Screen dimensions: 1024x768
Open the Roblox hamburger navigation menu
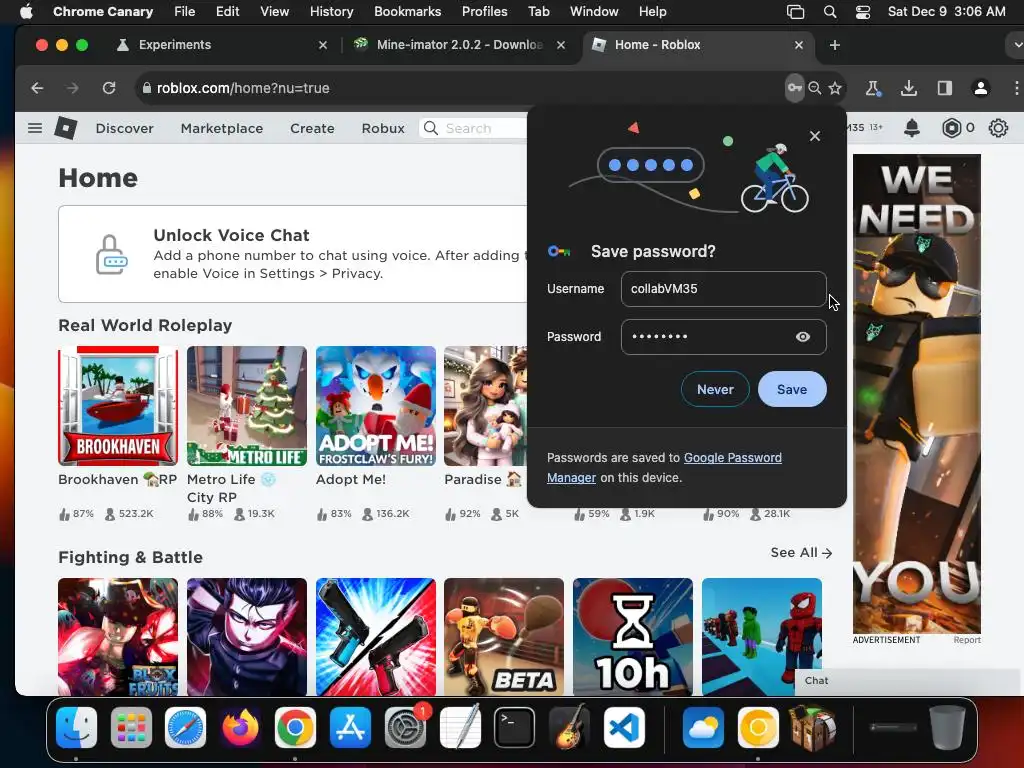click(x=35, y=128)
